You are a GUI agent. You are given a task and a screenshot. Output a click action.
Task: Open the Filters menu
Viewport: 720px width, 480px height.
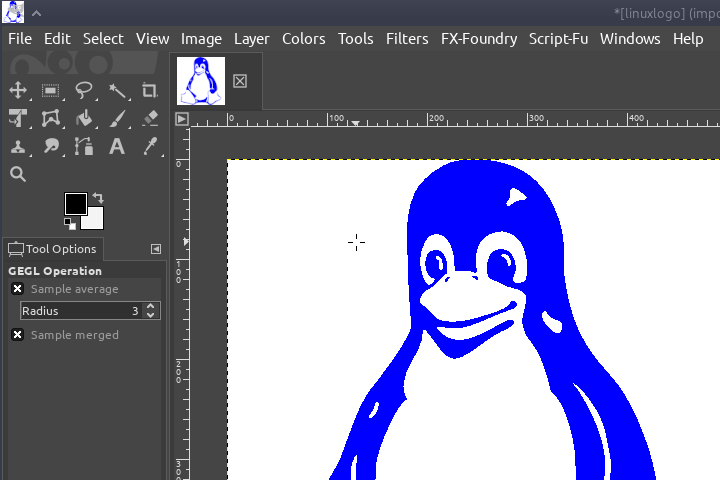pyautogui.click(x=407, y=39)
